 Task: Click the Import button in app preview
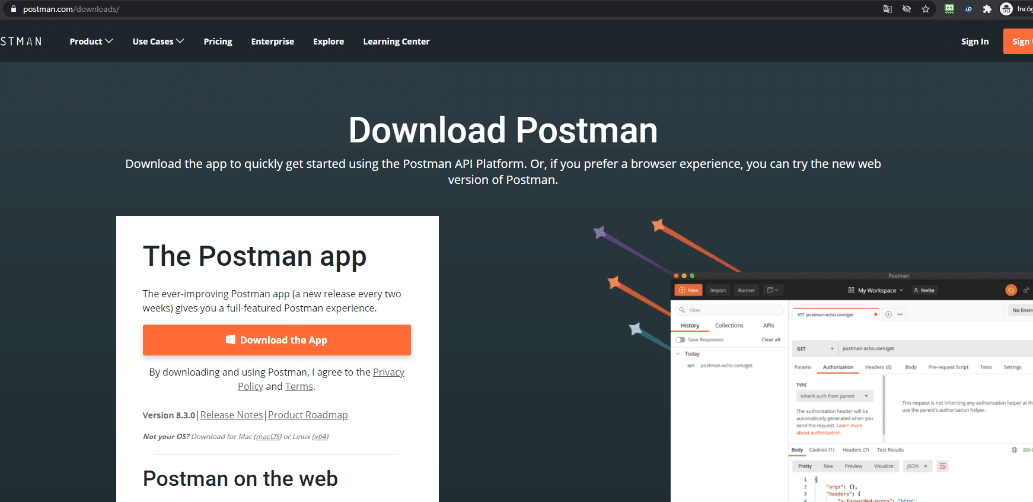click(718, 290)
